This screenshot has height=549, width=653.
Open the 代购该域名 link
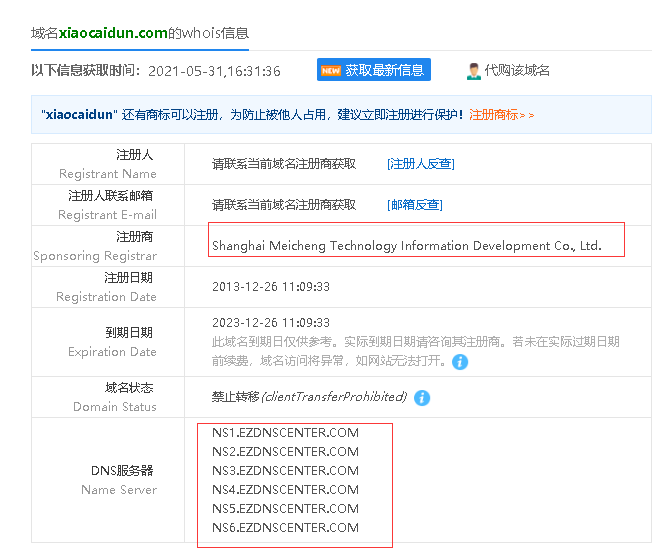pos(517,70)
